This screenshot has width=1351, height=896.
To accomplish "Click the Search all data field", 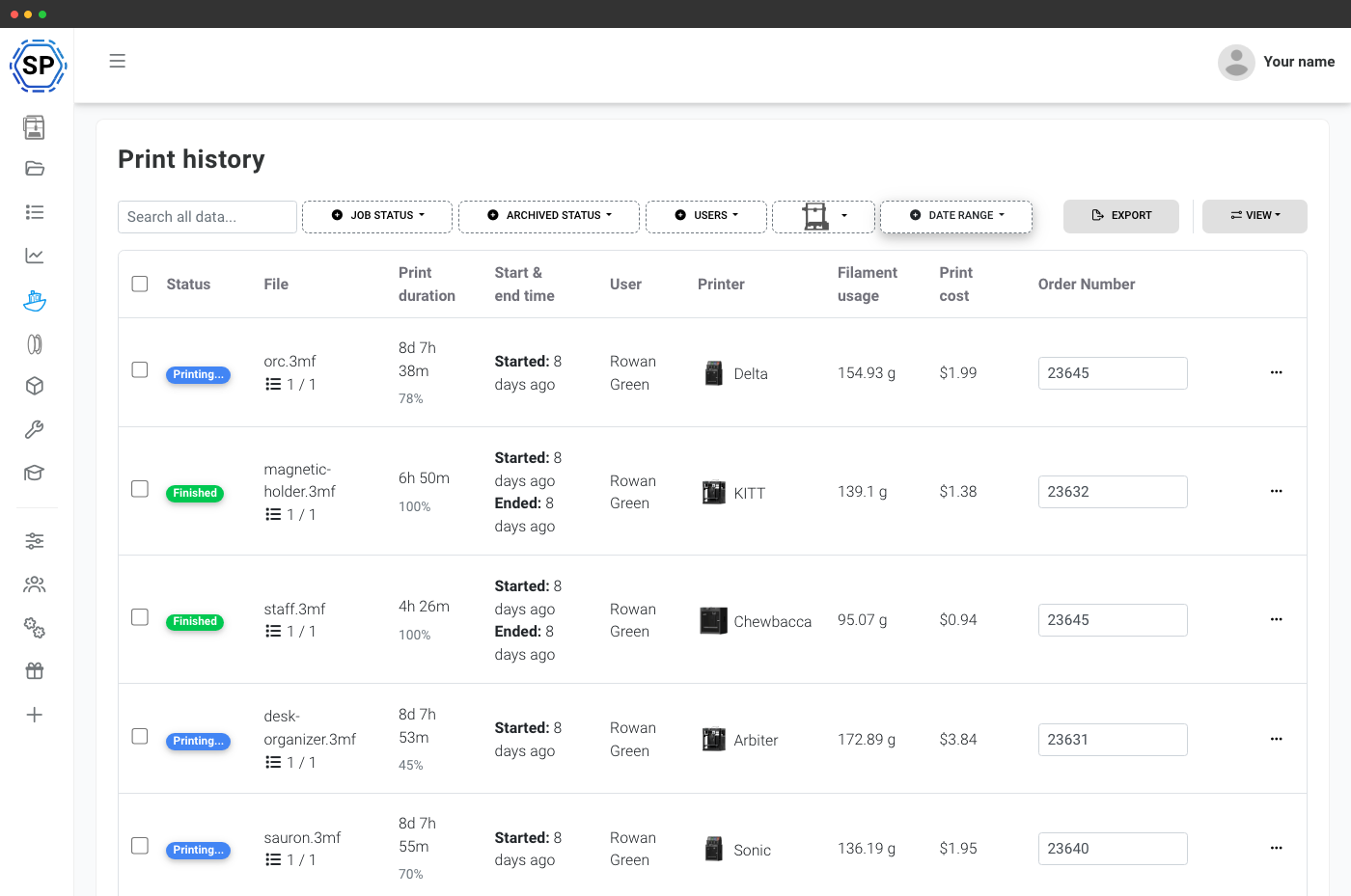I will pos(207,217).
